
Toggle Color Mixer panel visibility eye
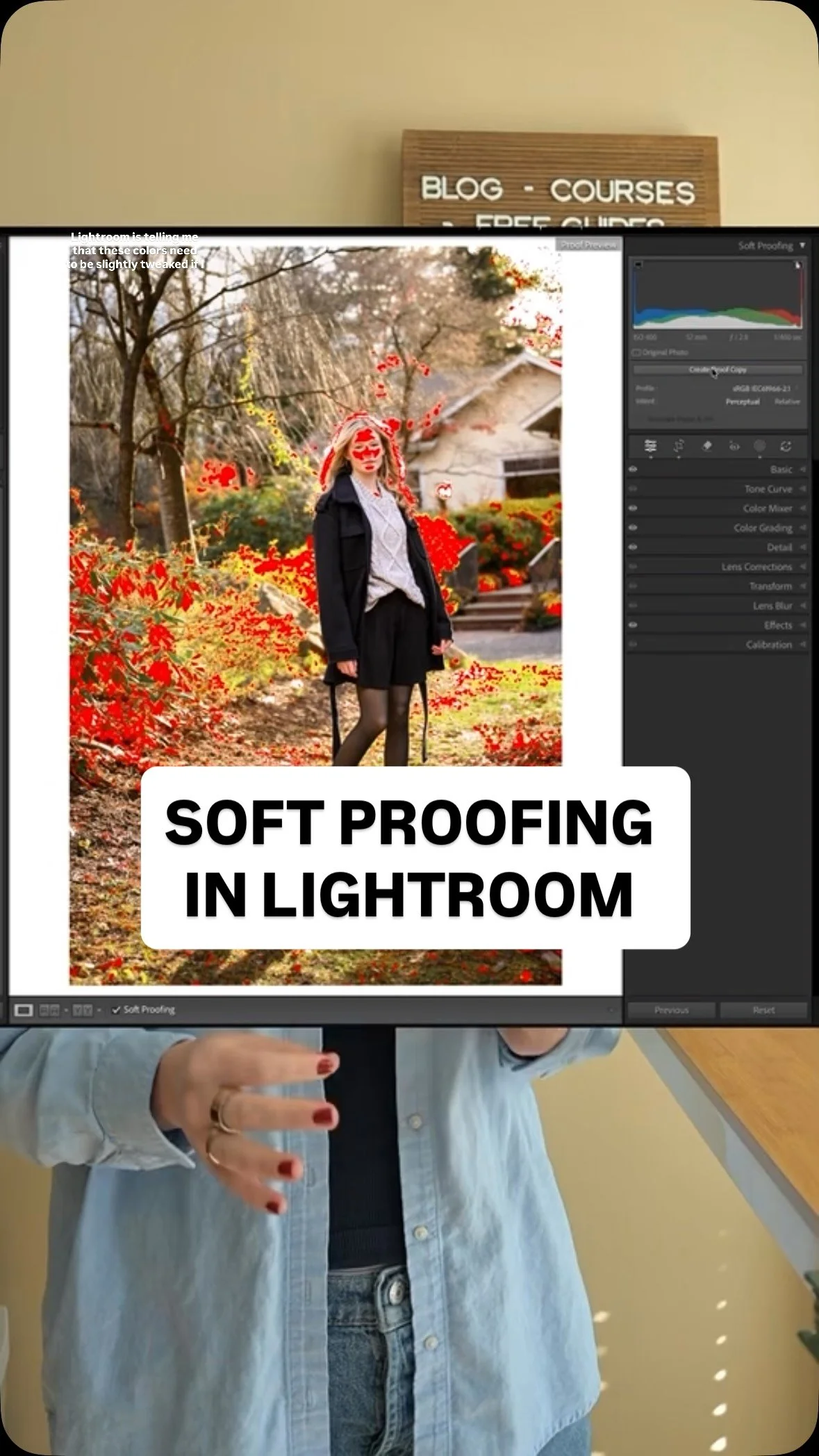(633, 508)
